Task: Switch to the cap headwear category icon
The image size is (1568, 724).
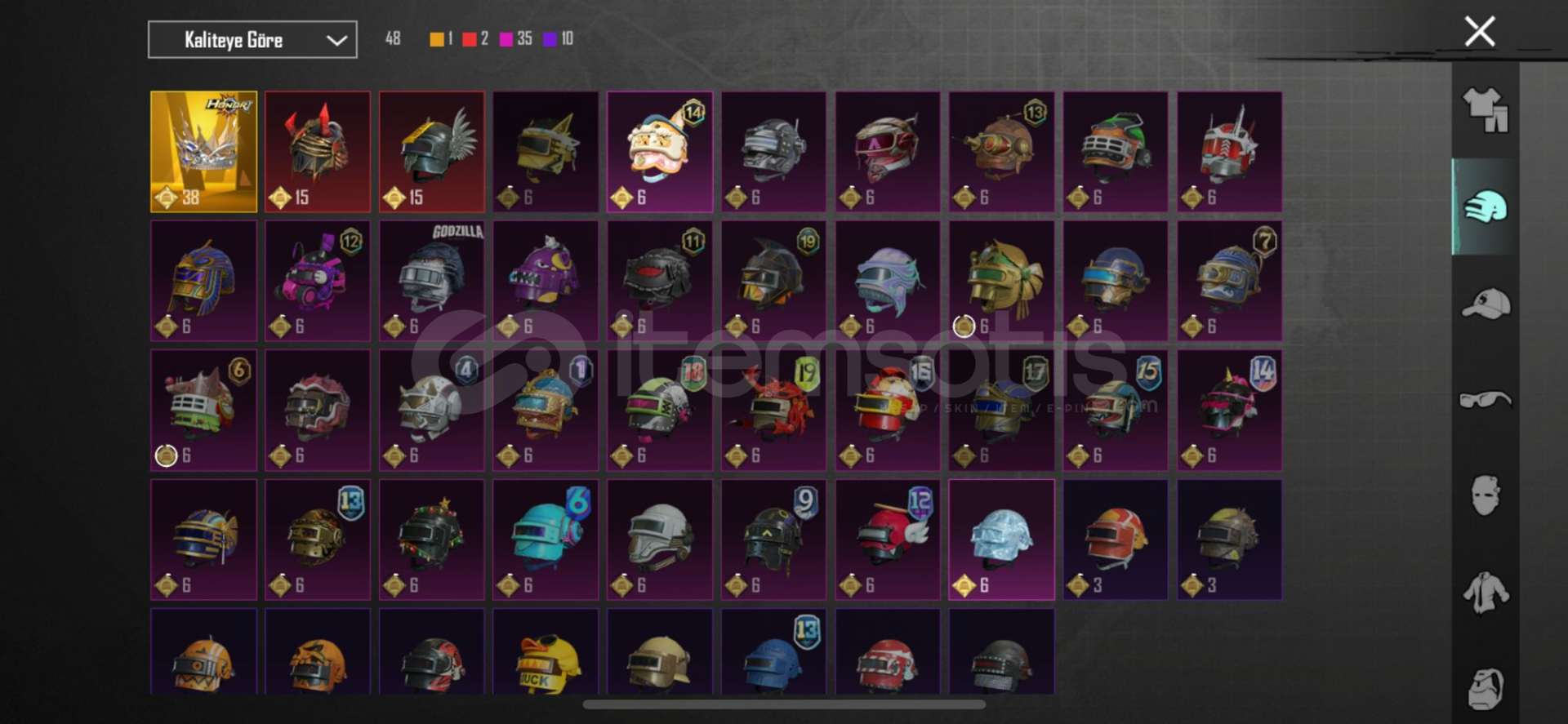Action: [1486, 304]
